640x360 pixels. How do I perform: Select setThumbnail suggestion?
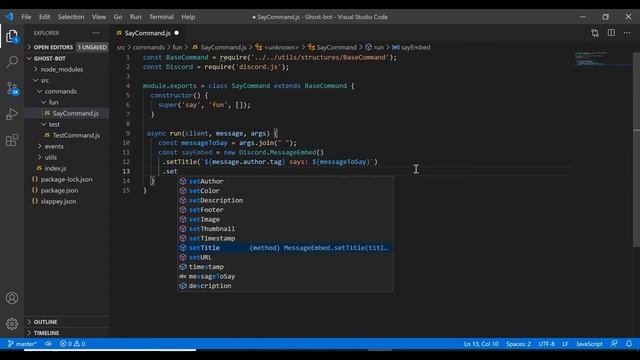click(x=285, y=229)
